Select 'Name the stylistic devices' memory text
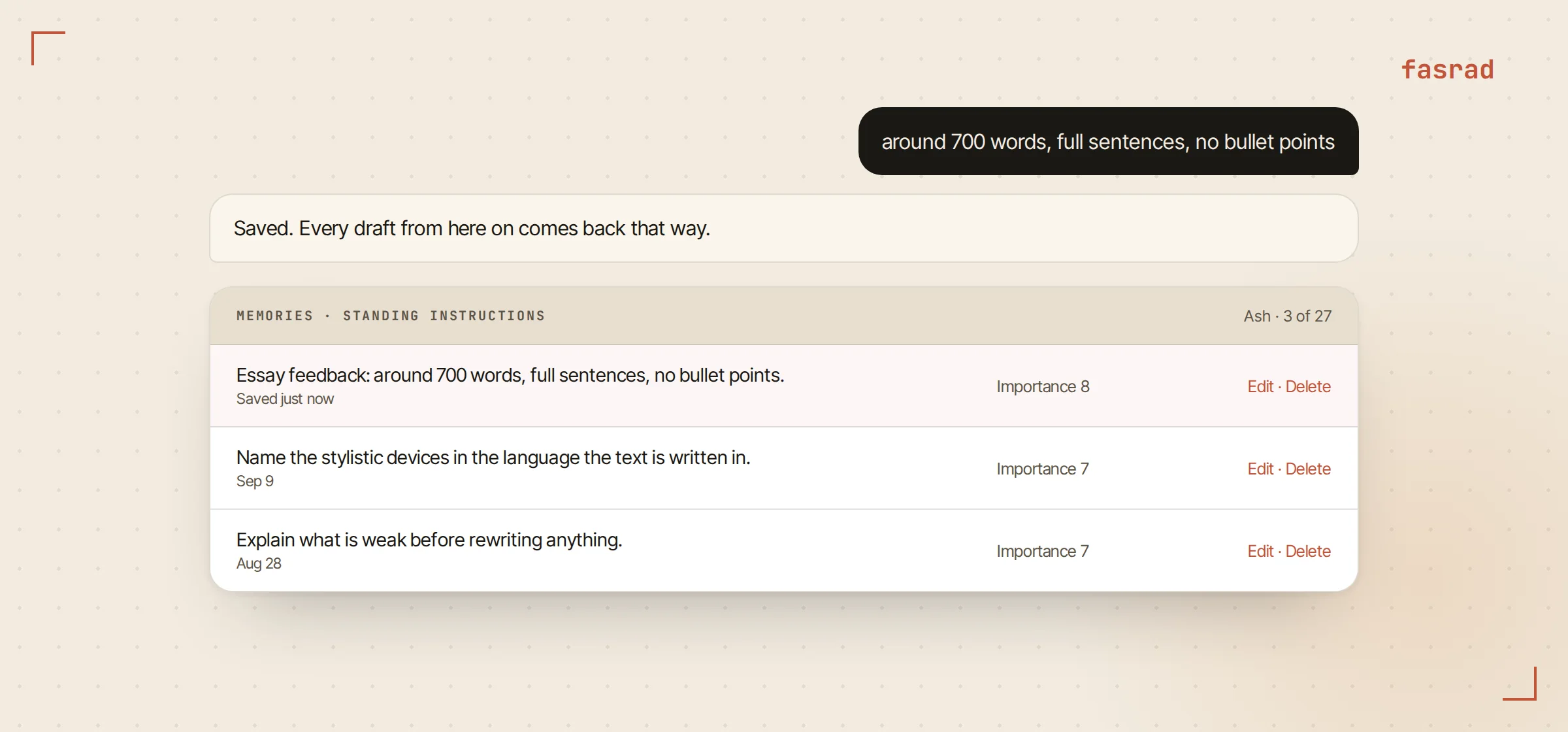Image resolution: width=1568 pixels, height=732 pixels. [493, 457]
